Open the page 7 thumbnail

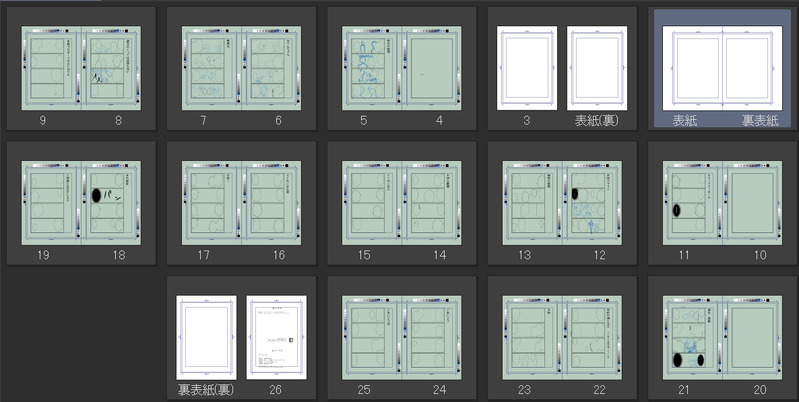tap(212, 68)
